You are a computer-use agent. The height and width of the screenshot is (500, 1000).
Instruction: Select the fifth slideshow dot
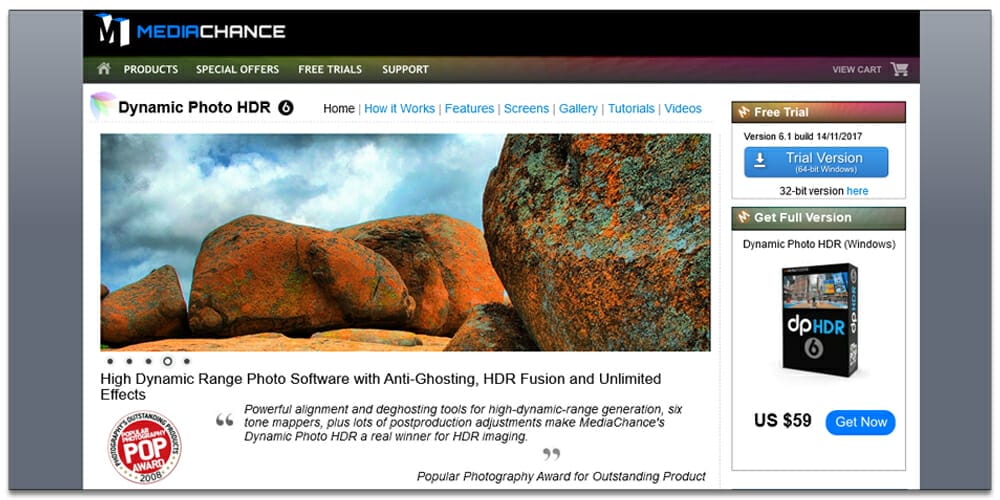pos(186,362)
